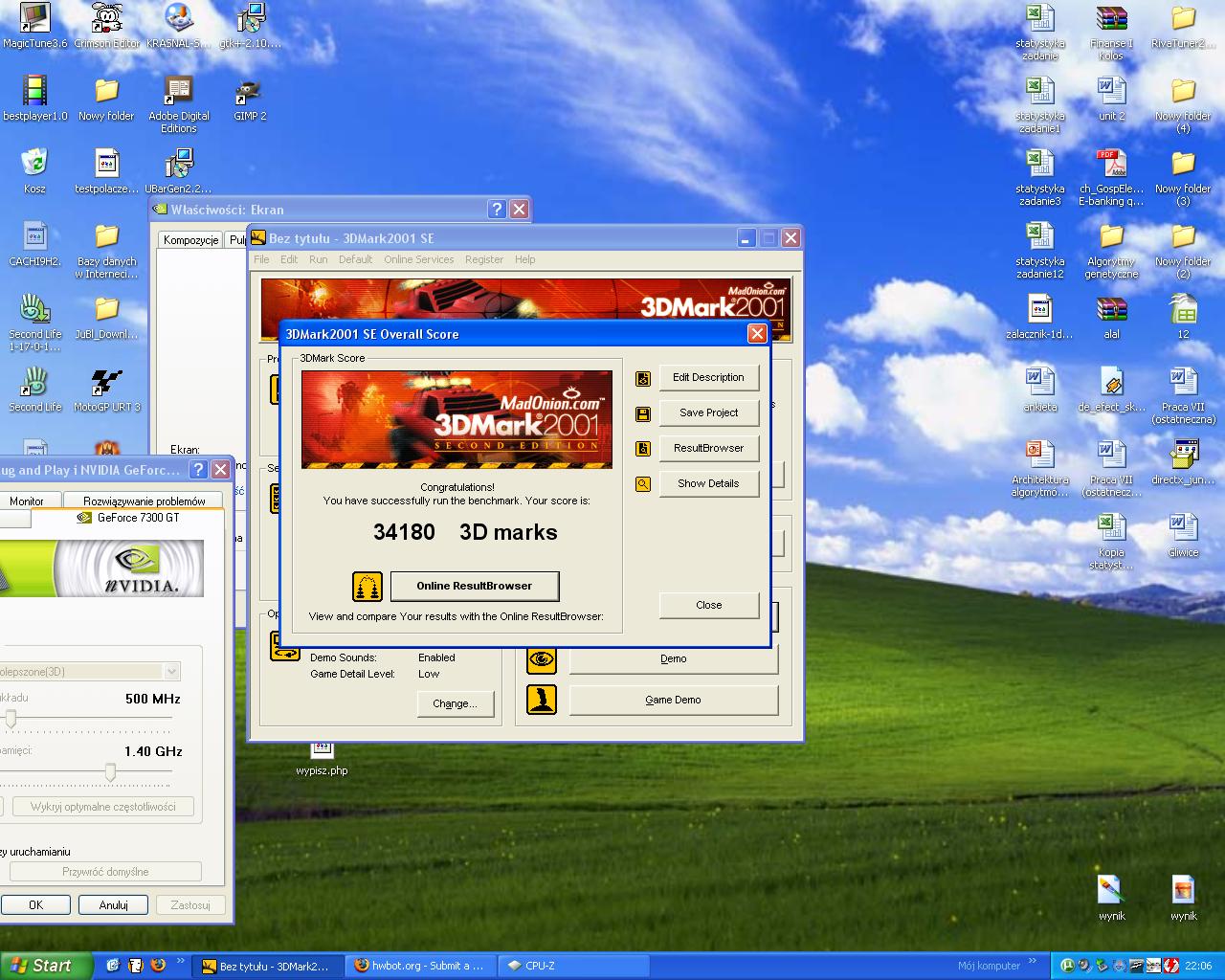Open File menu in 3DMark2001

pyautogui.click(x=261, y=259)
